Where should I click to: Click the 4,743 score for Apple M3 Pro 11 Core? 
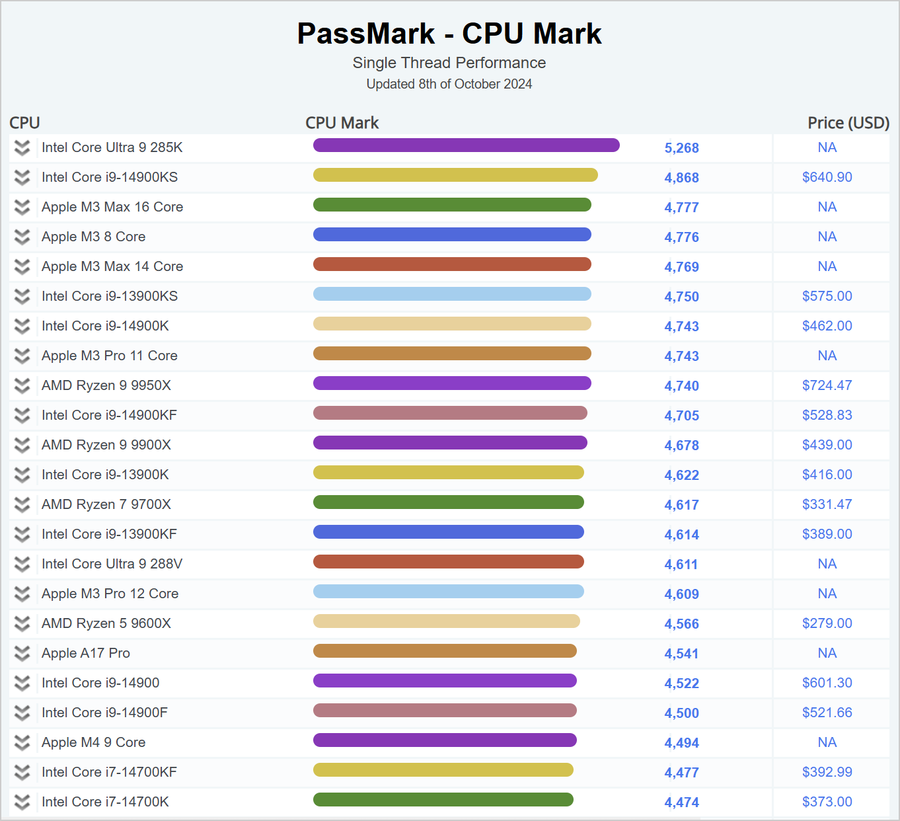pos(682,357)
